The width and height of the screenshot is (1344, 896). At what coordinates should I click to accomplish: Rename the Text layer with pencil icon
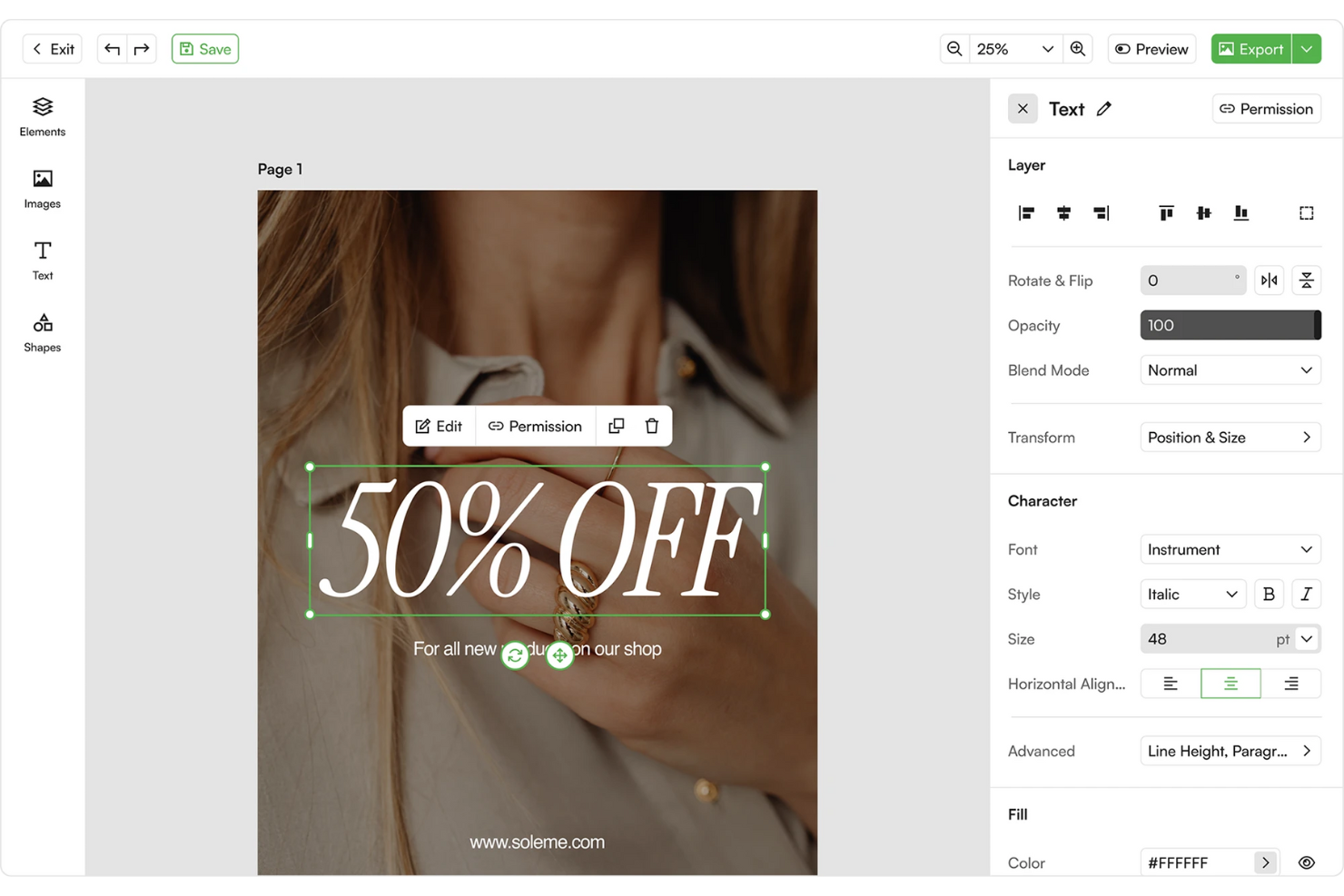click(x=1104, y=109)
